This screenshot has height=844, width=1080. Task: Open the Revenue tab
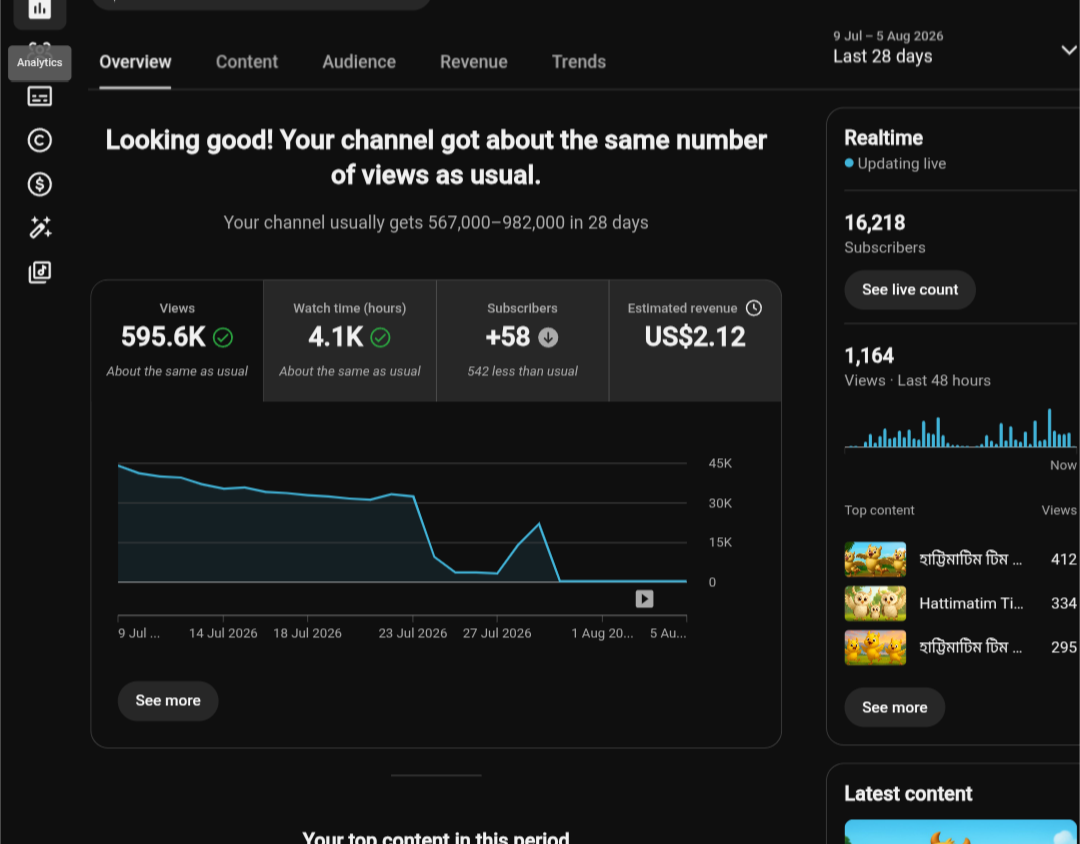coord(474,62)
